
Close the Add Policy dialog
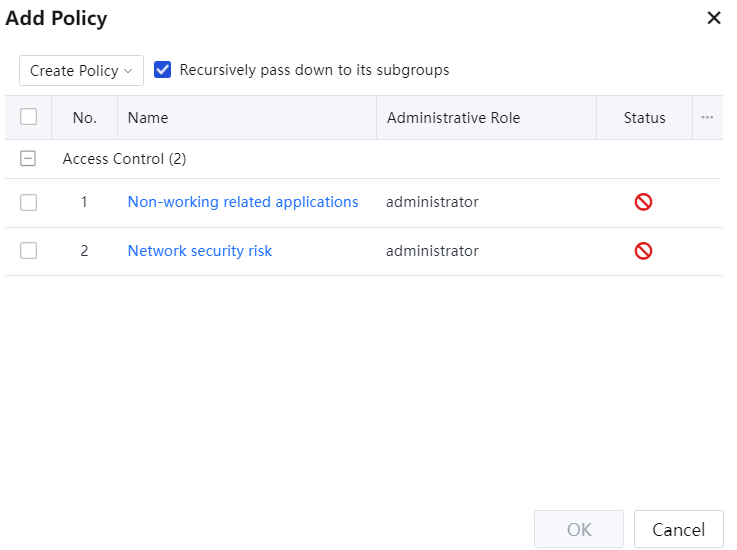pos(714,18)
